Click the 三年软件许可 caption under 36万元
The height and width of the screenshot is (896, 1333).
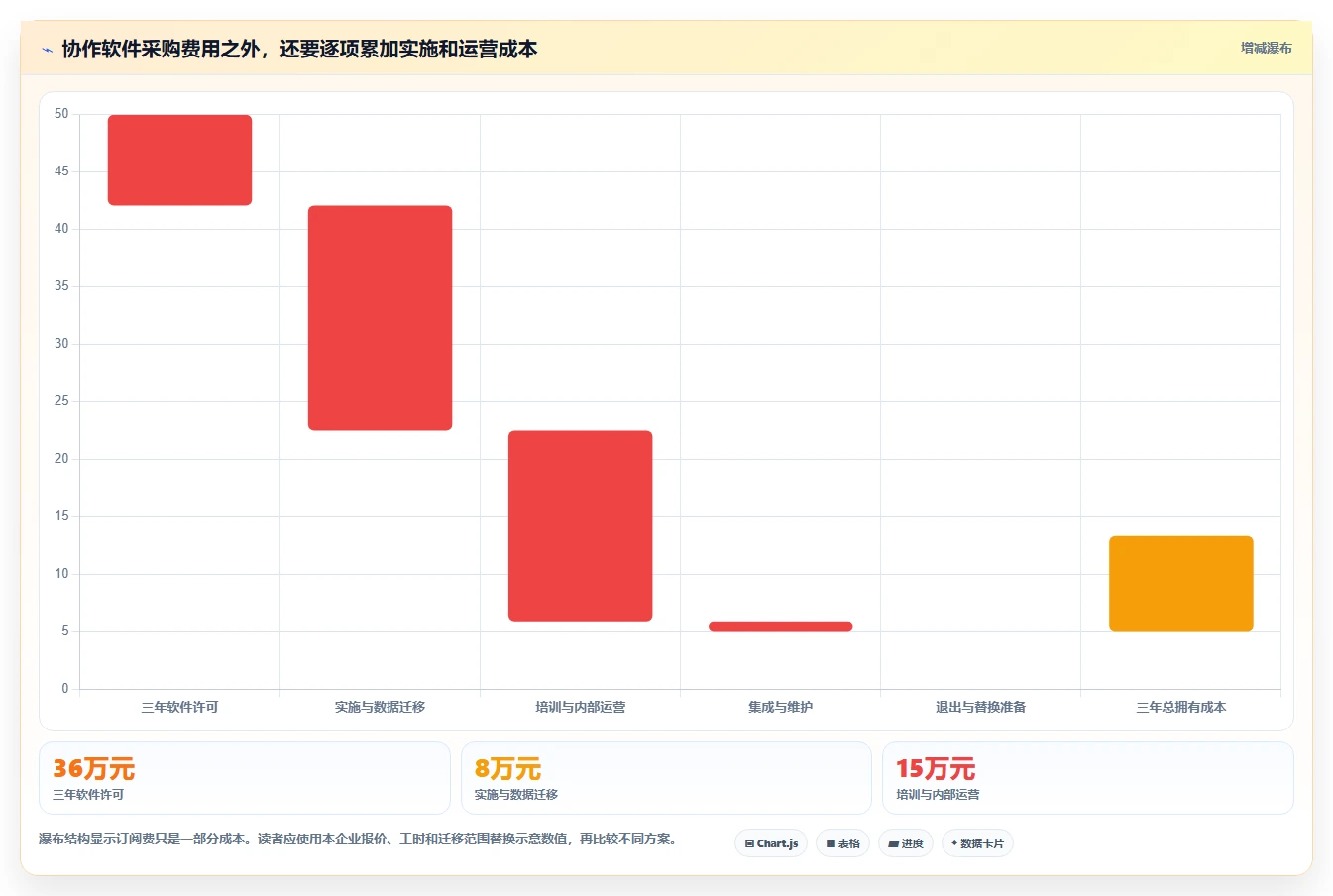88,795
